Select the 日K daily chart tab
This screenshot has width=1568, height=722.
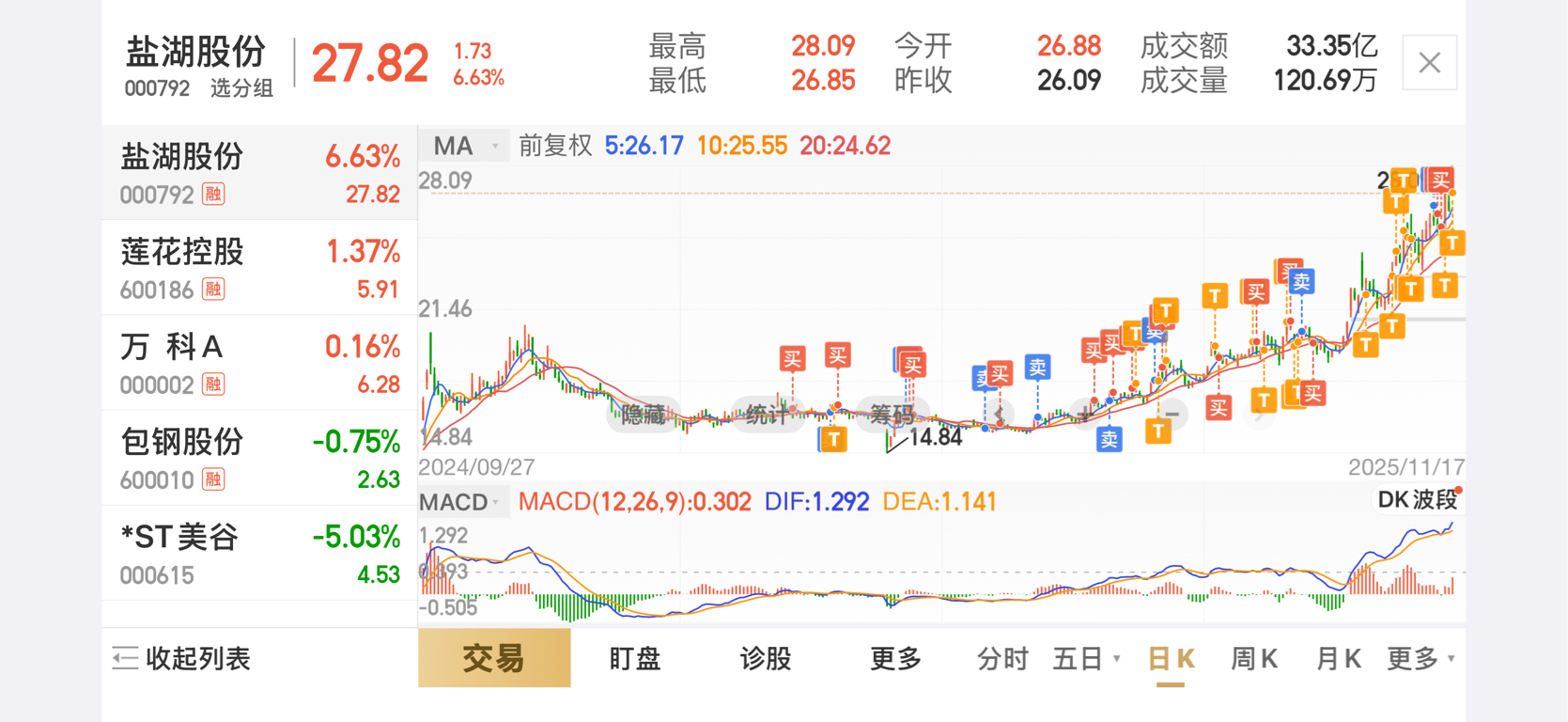tap(1171, 659)
